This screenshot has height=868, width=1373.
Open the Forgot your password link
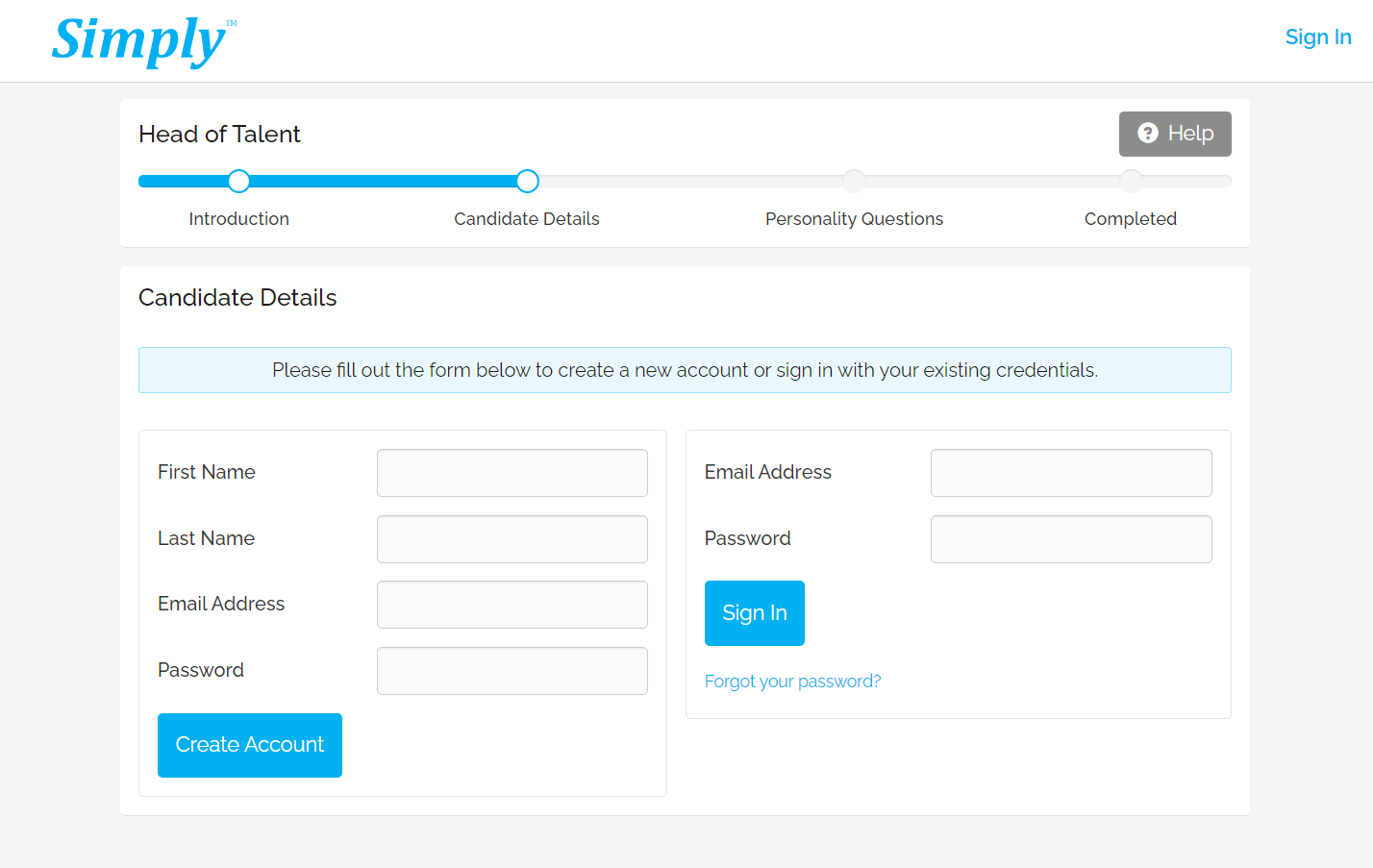pos(792,682)
